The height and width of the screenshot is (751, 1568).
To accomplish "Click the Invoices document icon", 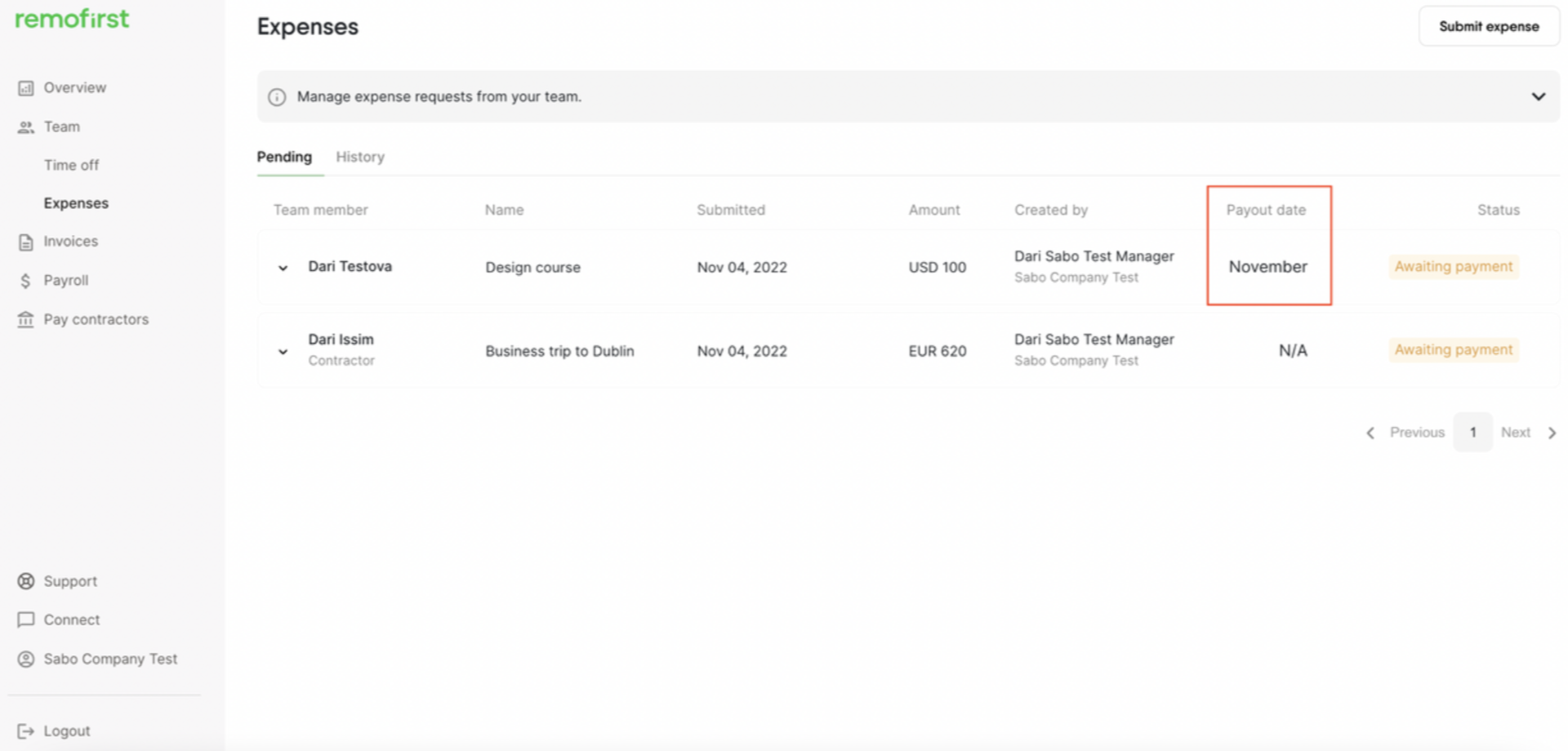I will click(x=26, y=242).
